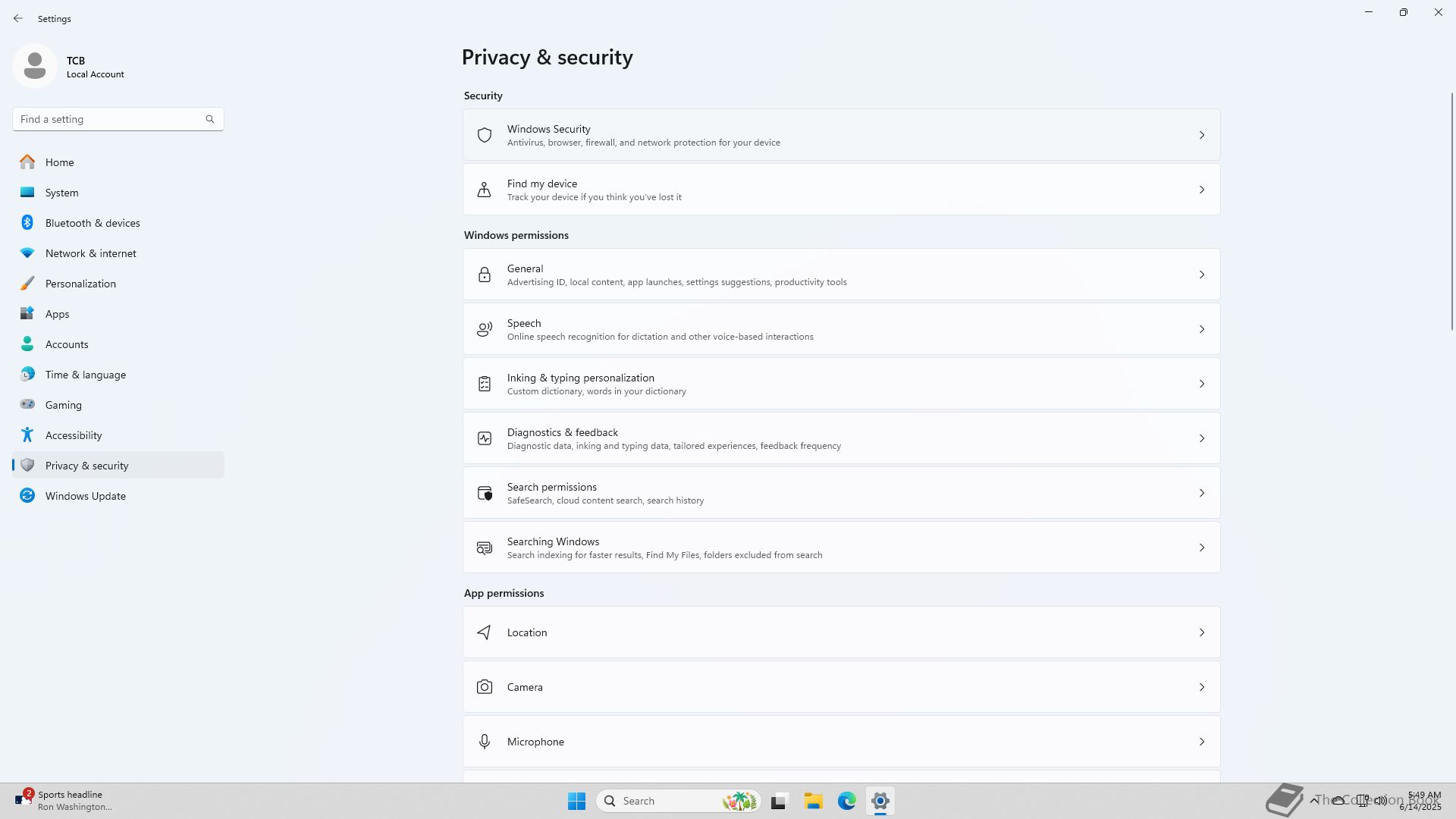Viewport: 1456px width, 819px height.
Task: Click the vertical scrollbar on the right
Action: coord(1451,212)
